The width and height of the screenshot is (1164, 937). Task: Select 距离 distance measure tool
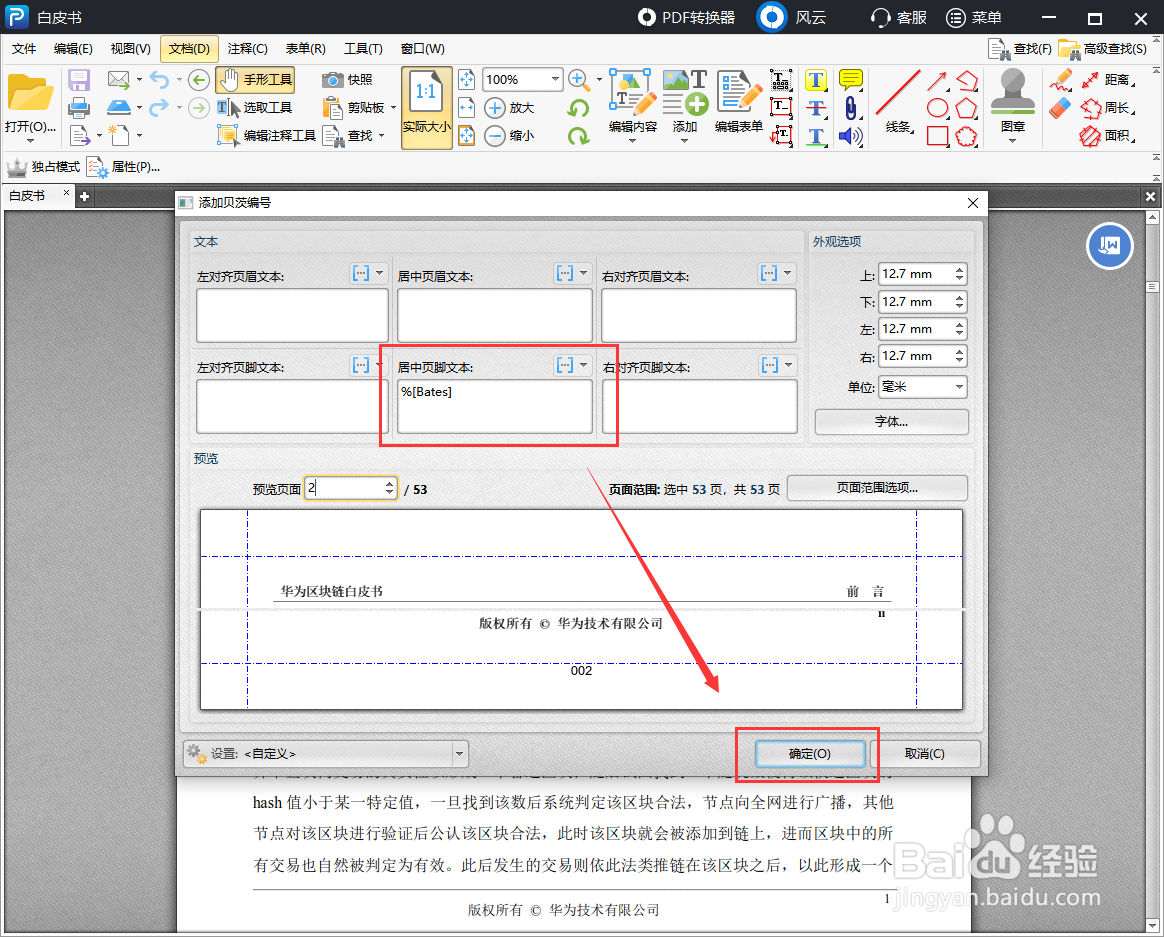point(1106,79)
